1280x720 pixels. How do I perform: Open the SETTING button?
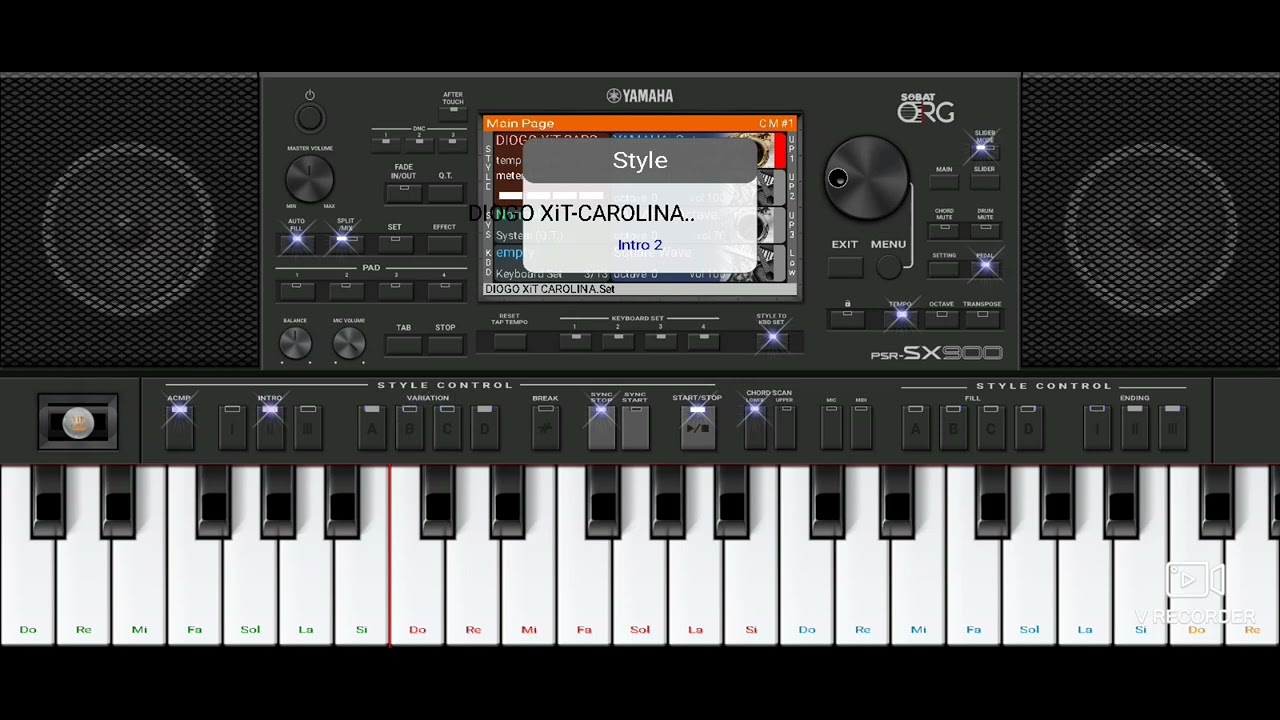(x=944, y=268)
